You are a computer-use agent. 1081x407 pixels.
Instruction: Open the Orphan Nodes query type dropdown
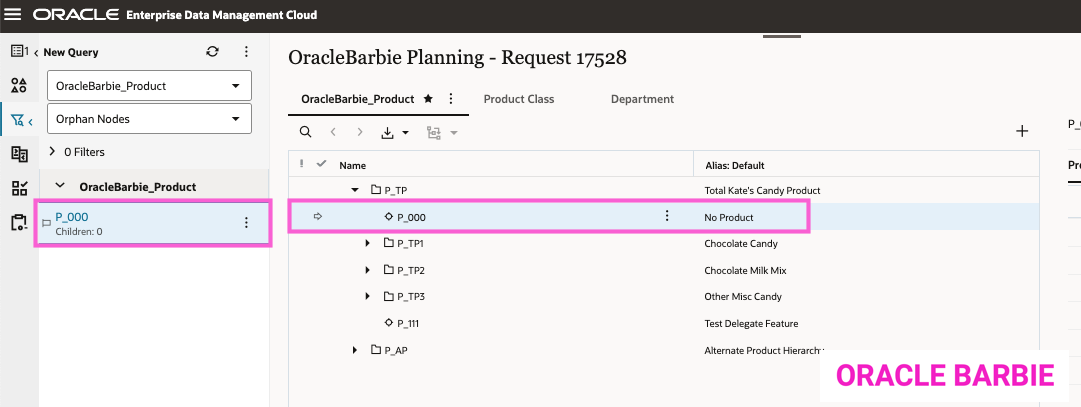pyautogui.click(x=149, y=119)
